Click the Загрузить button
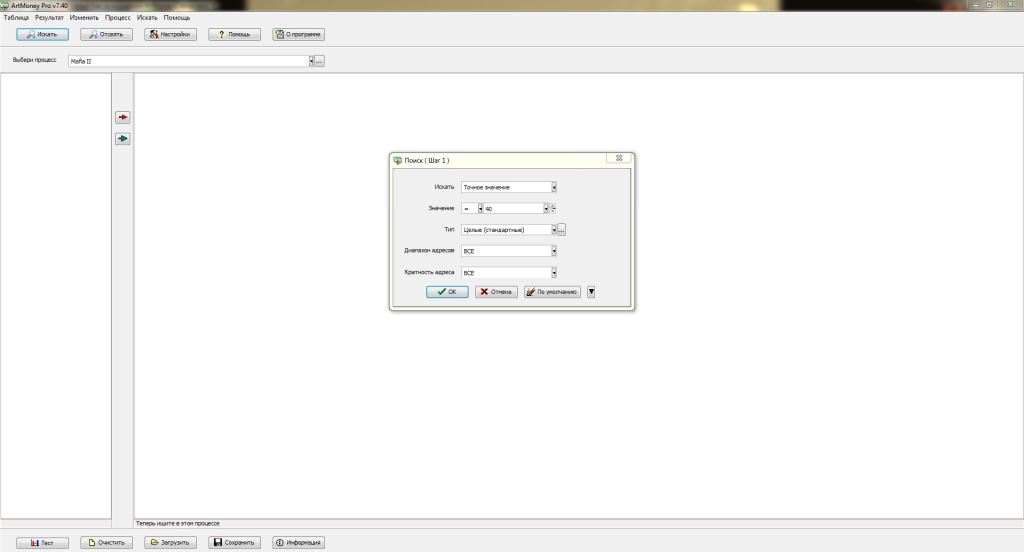Viewport: 1024px width, 552px height. [x=170, y=542]
